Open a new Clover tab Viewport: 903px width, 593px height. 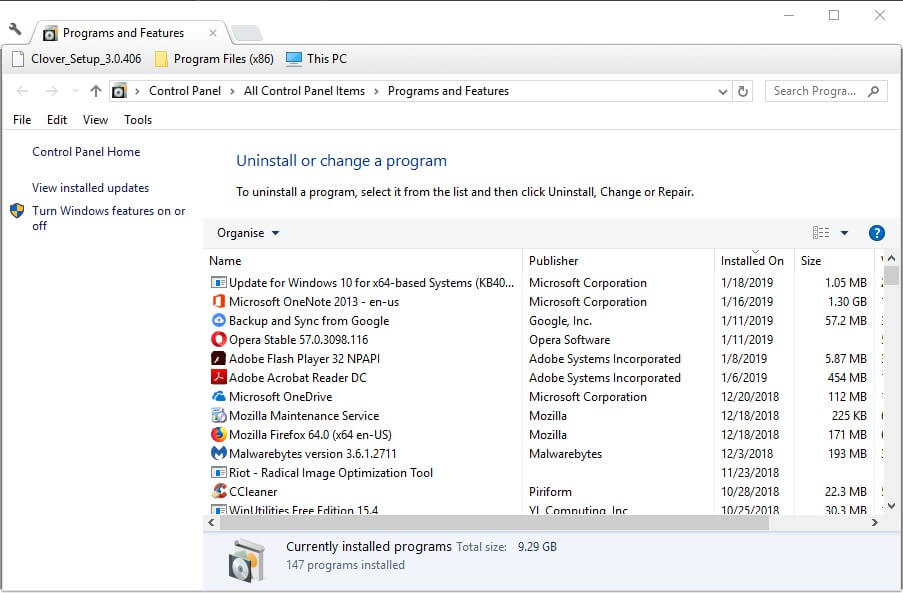pos(248,33)
